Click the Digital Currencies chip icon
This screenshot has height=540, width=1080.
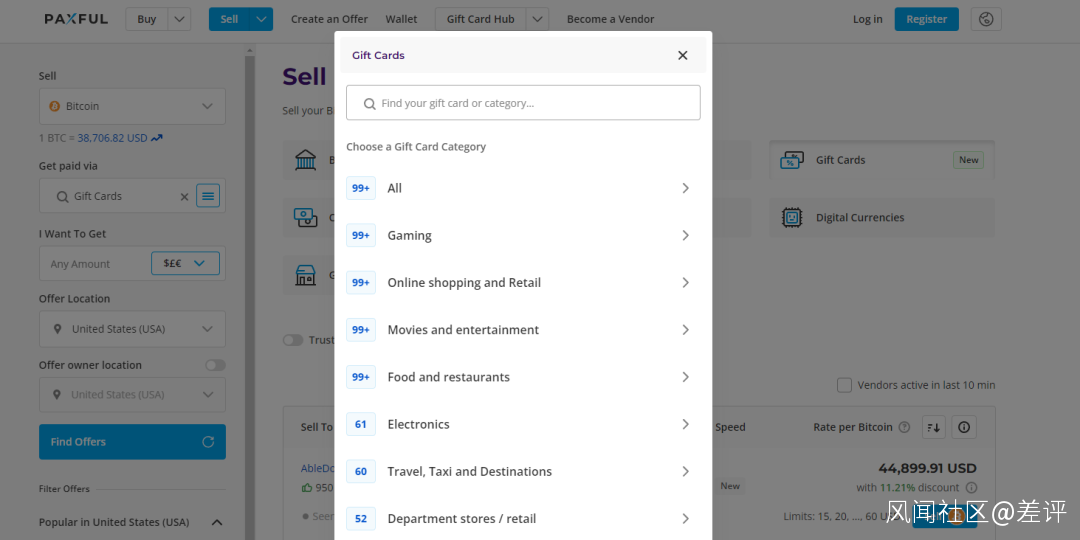(x=792, y=217)
